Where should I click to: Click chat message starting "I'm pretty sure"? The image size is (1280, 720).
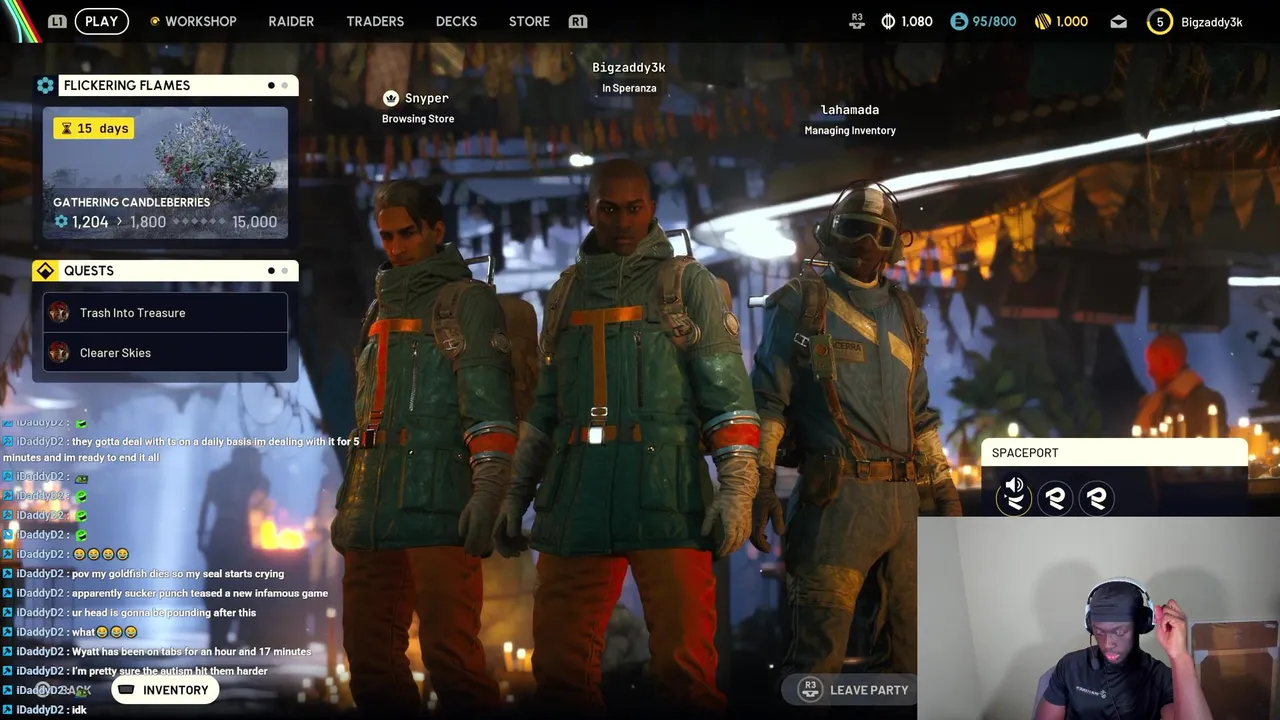pyautogui.click(x=135, y=671)
